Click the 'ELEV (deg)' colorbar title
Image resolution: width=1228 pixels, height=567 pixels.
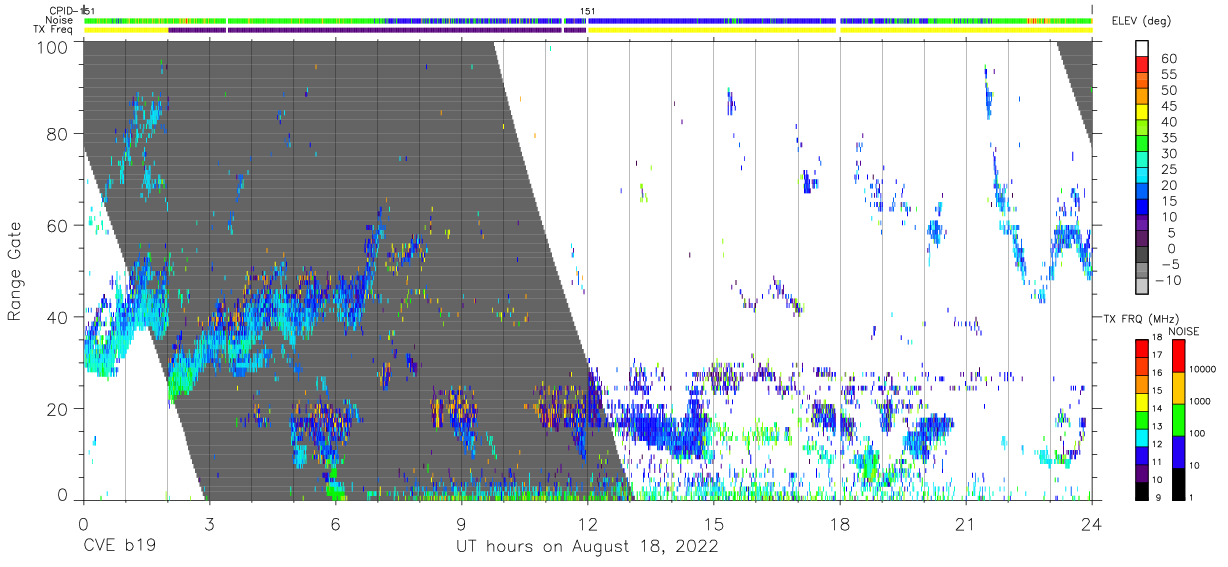[1141, 21]
